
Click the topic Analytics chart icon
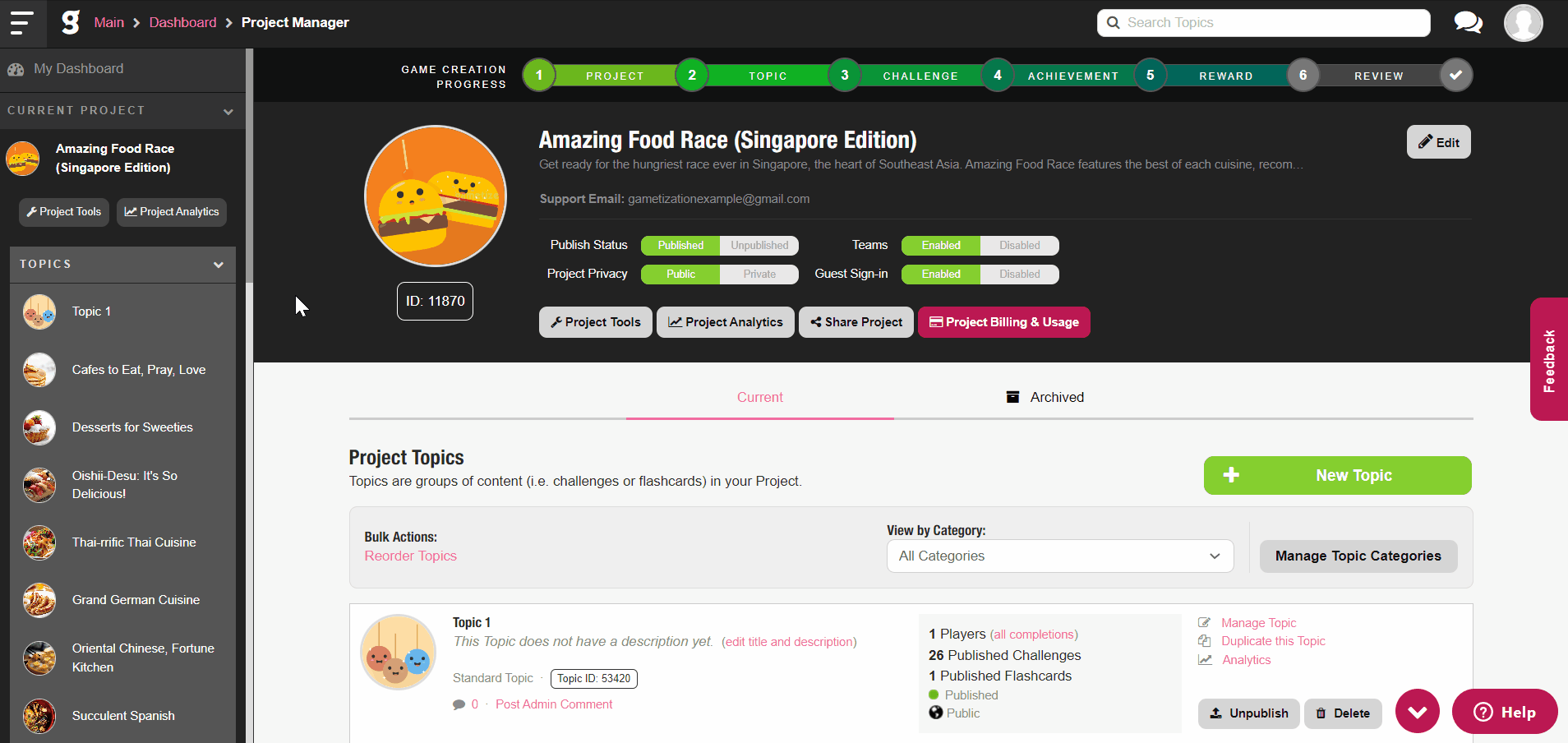1205,660
